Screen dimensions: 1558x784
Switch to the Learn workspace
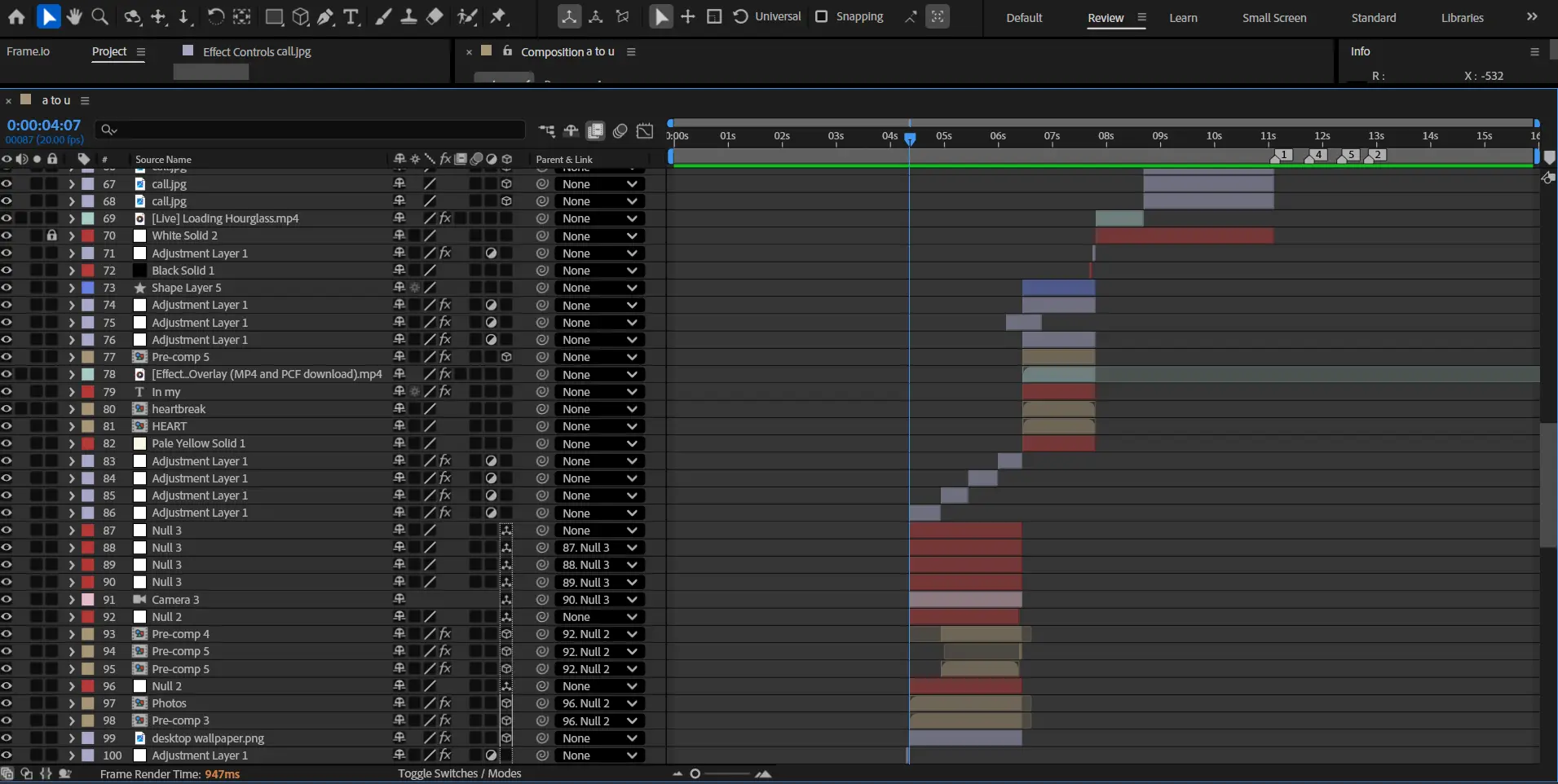pyautogui.click(x=1183, y=18)
